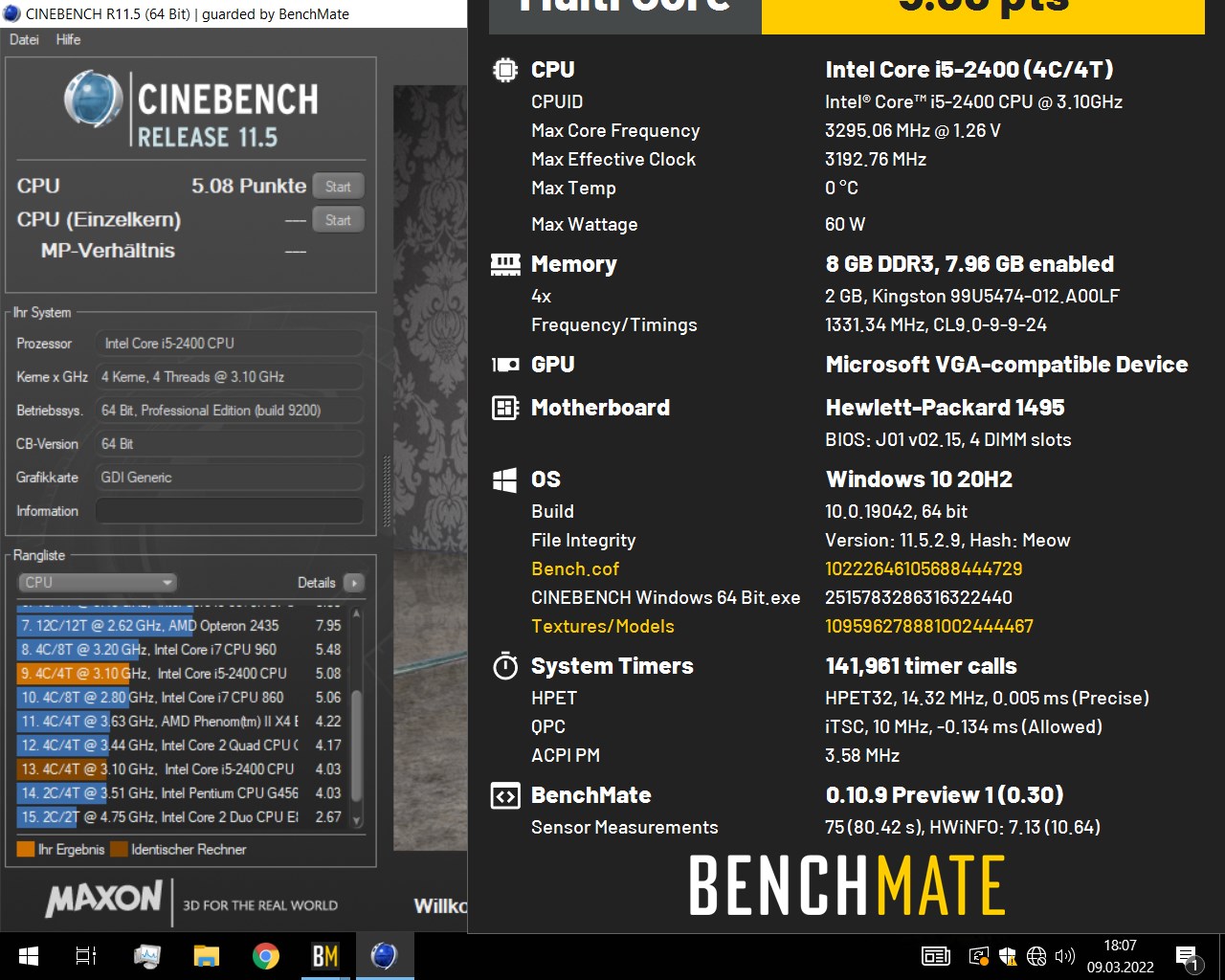The image size is (1225, 980).
Task: Select ranking row 11 AMD Phenom II X4
Action: pos(180,721)
